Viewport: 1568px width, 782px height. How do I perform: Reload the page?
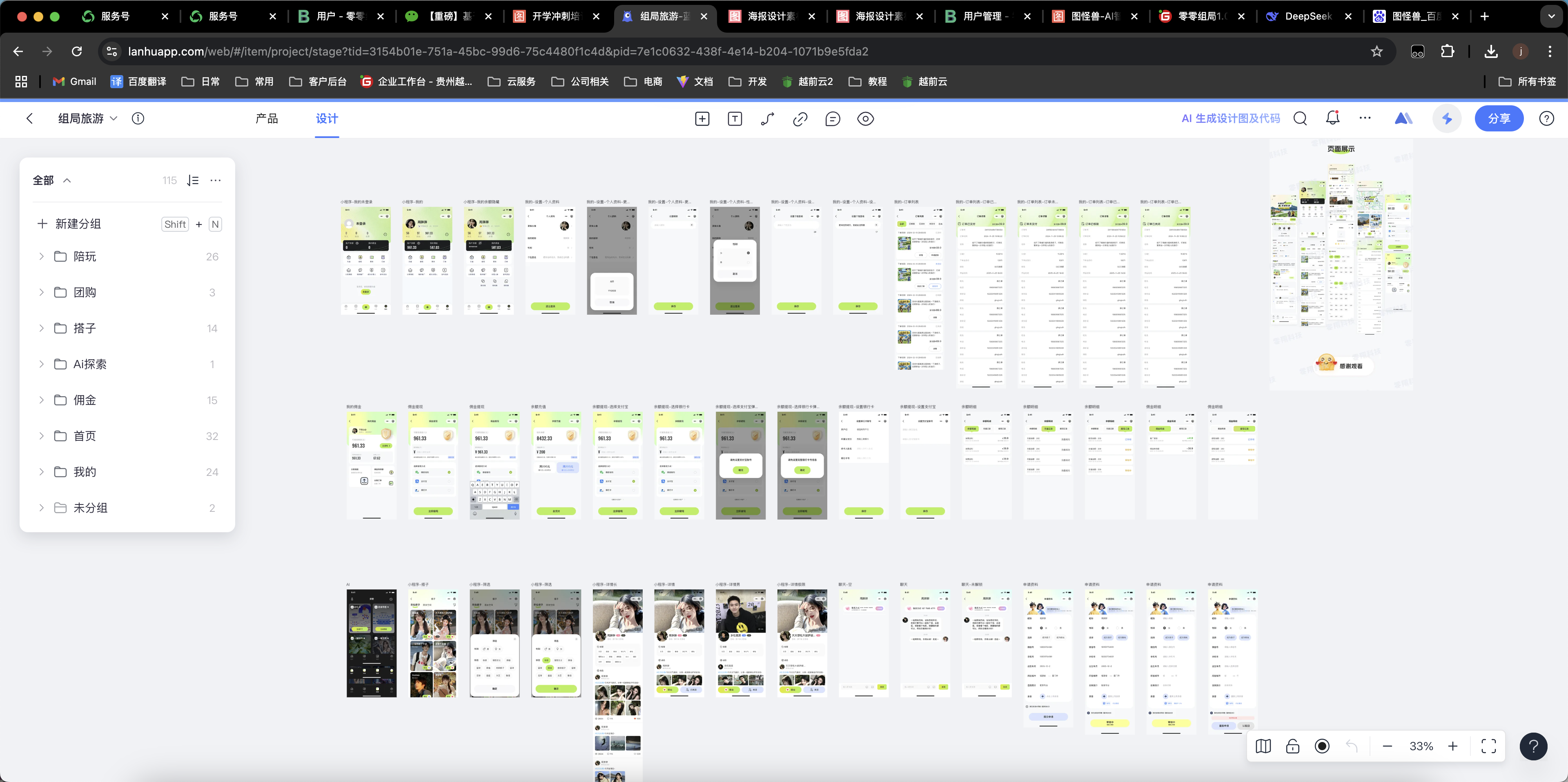(x=77, y=52)
